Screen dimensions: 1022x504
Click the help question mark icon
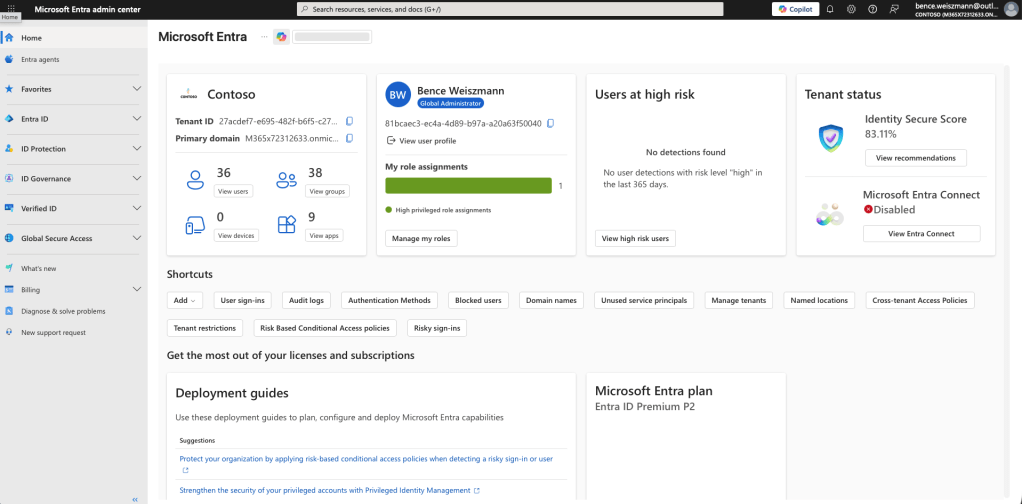pyautogui.click(x=872, y=9)
